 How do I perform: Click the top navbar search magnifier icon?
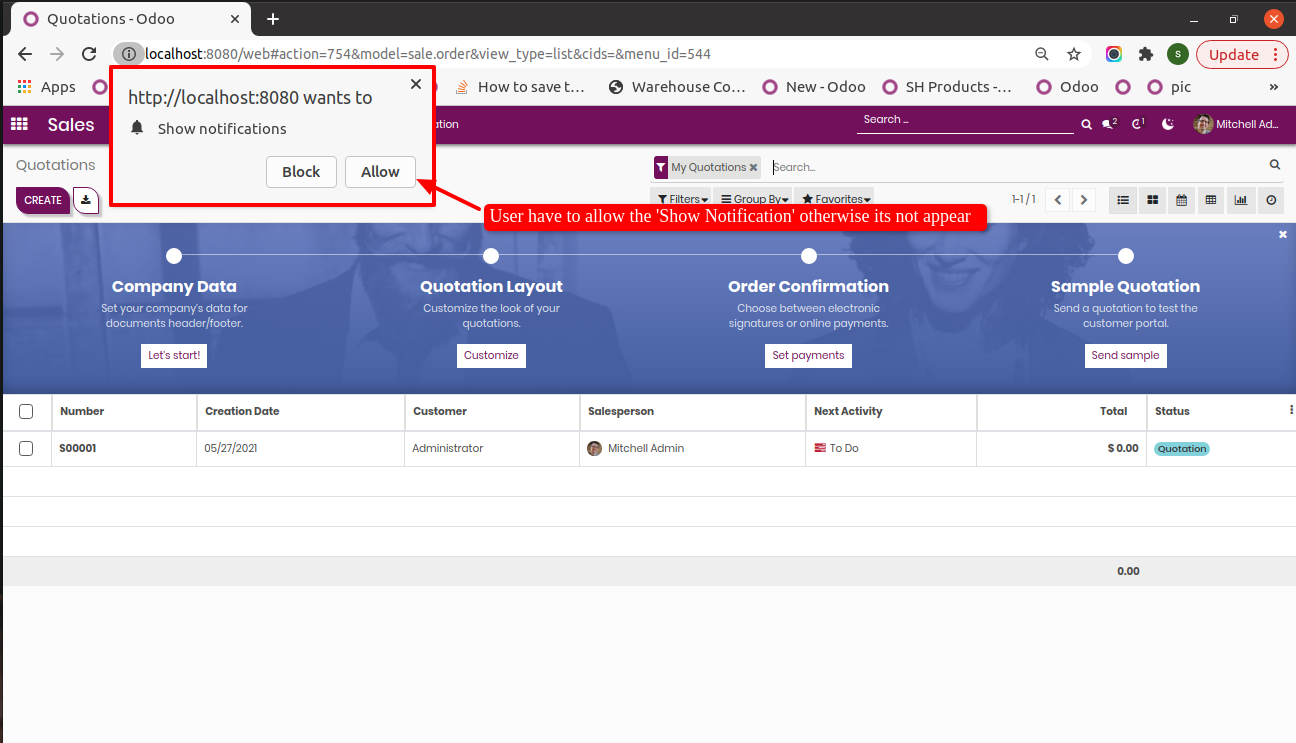pyautogui.click(x=1086, y=125)
